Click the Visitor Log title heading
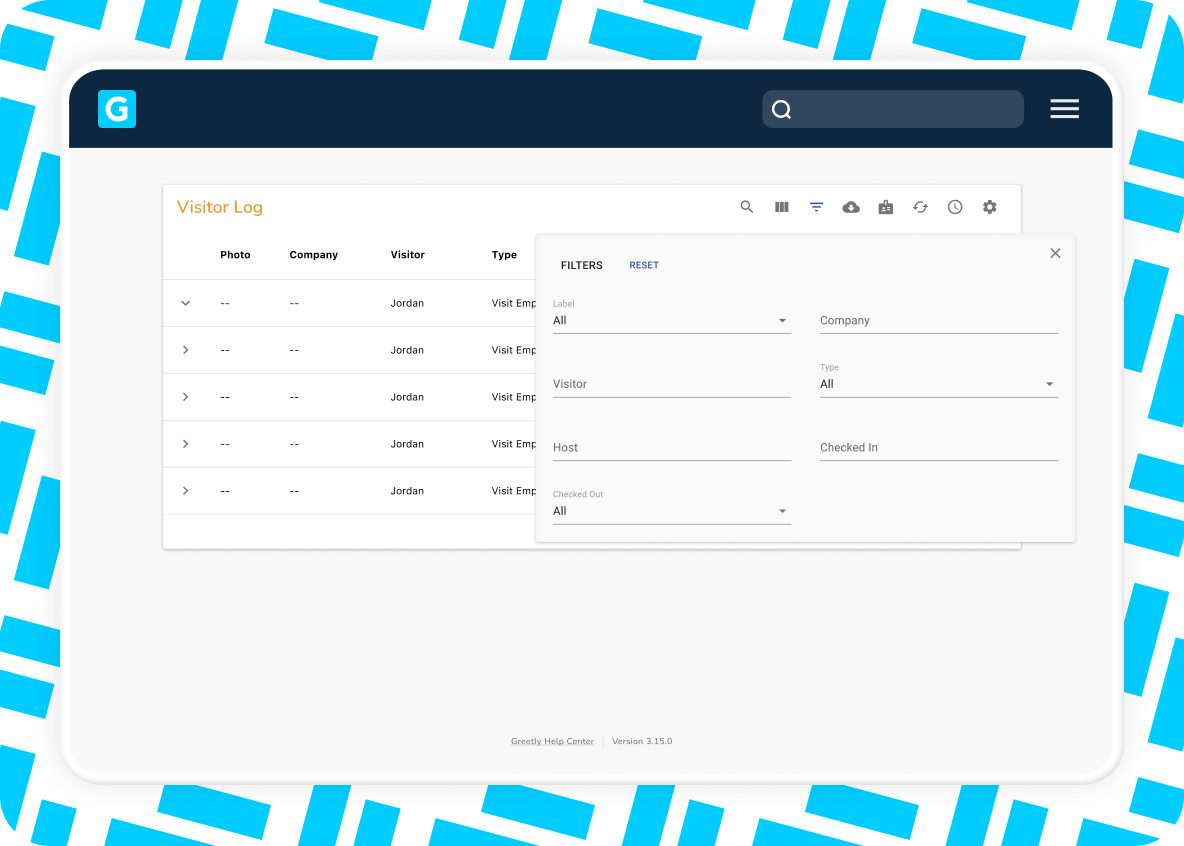The image size is (1184, 846). pos(219,207)
